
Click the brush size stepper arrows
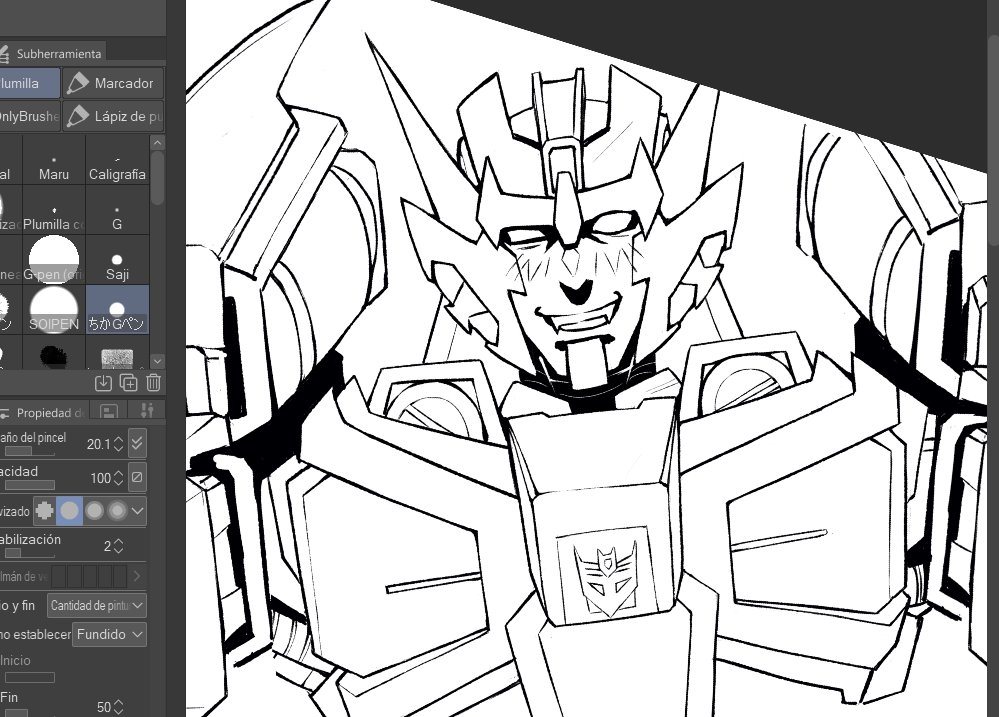(119, 444)
